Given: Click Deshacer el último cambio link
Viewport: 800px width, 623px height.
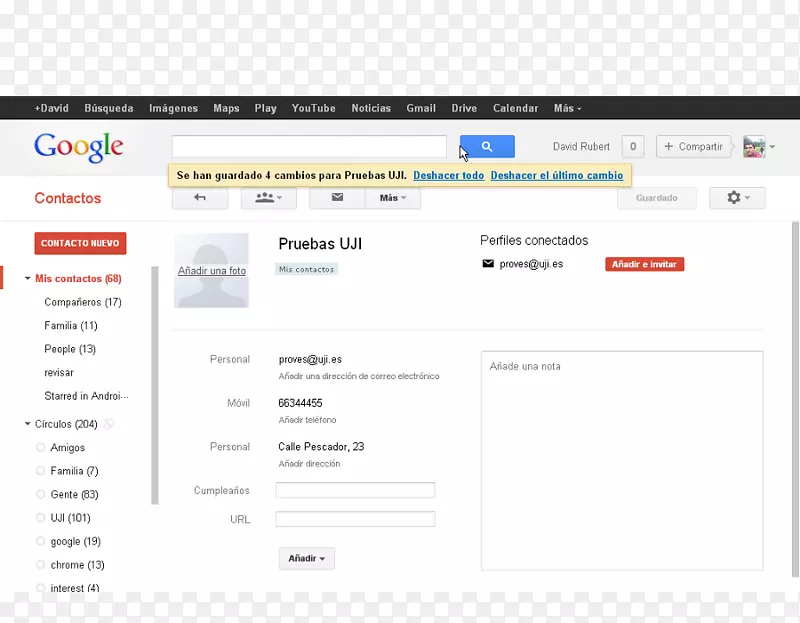Looking at the screenshot, I should [x=557, y=175].
